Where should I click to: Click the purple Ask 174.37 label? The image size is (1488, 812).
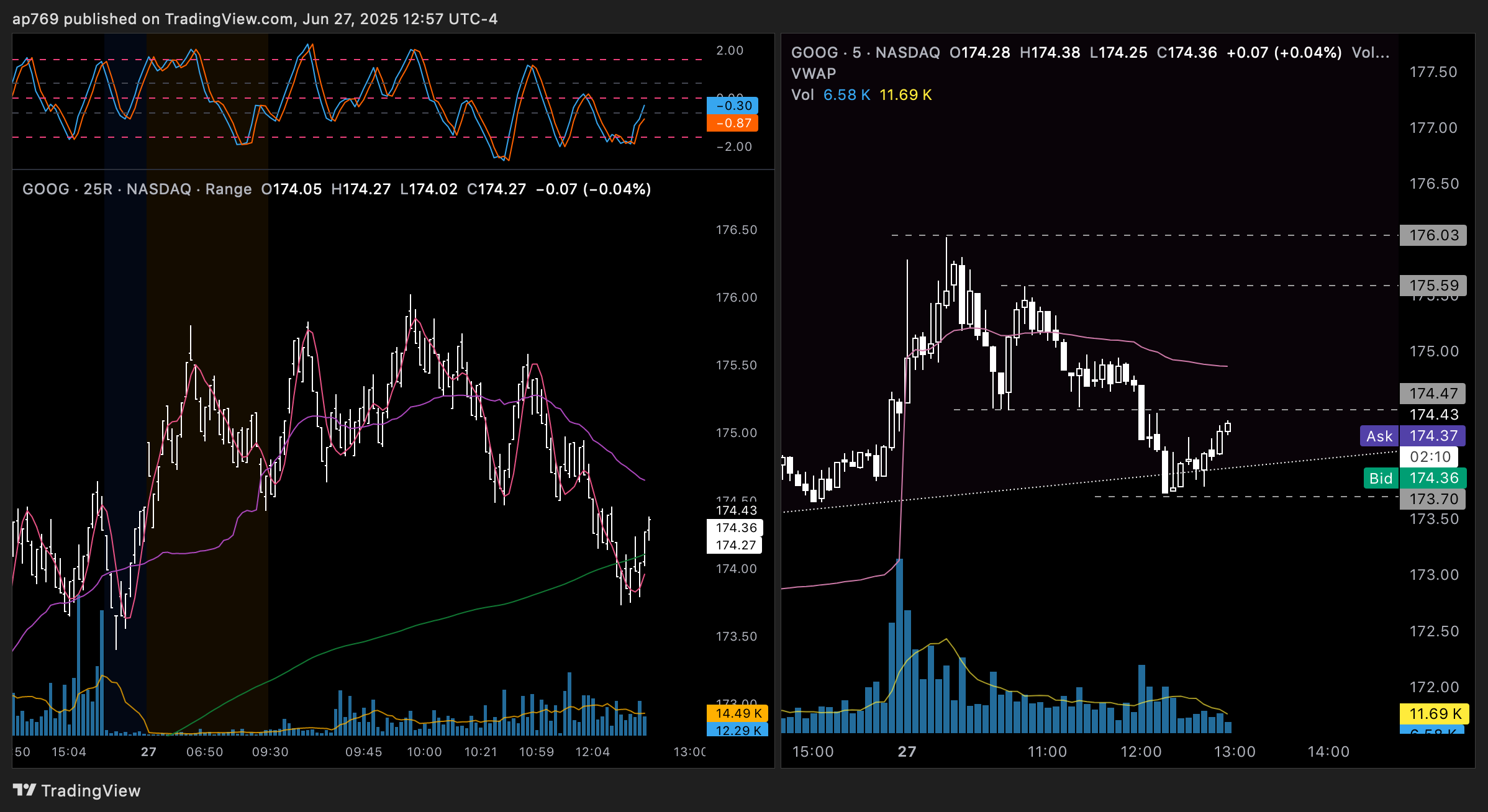point(1413,436)
